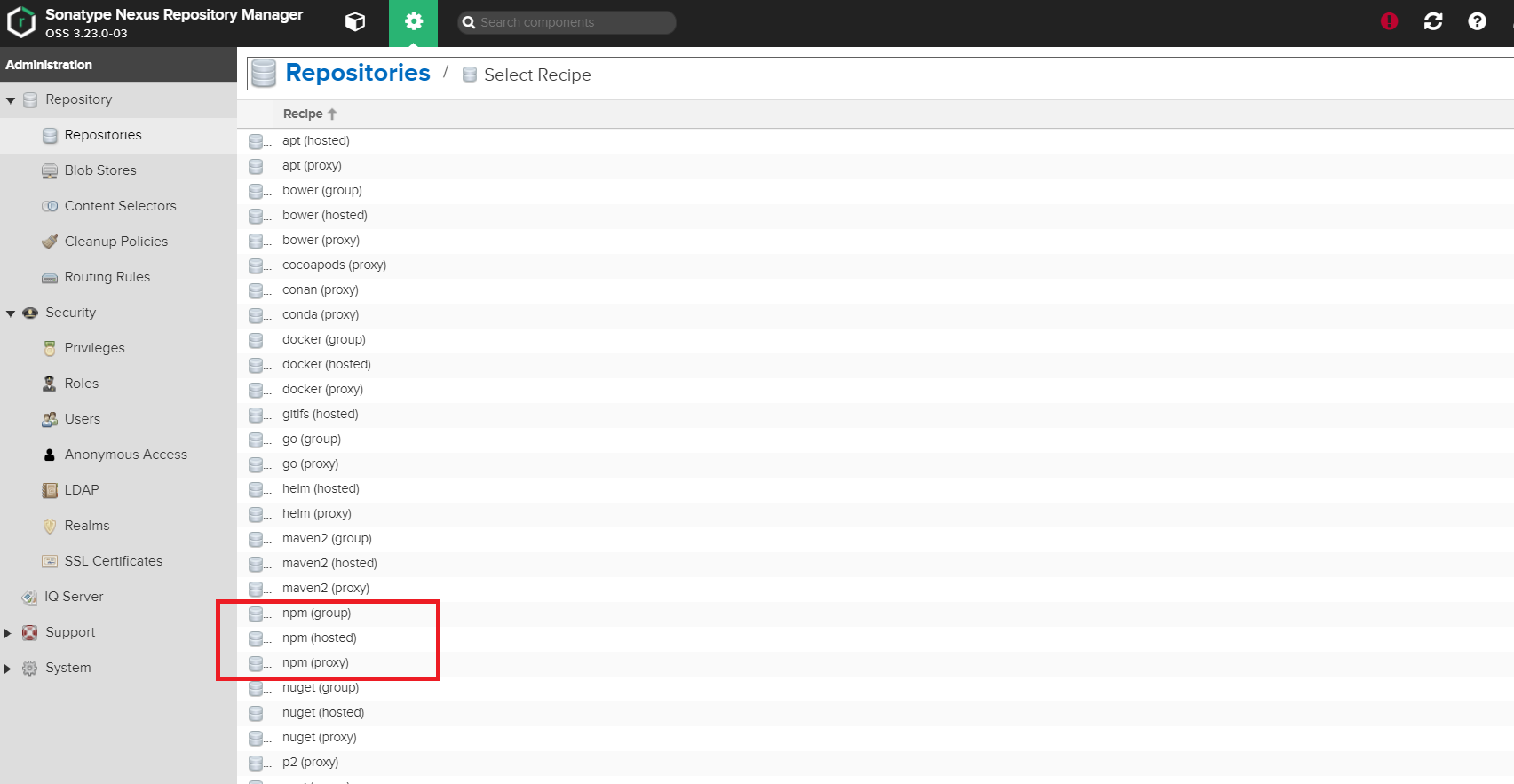Image resolution: width=1514 pixels, height=784 pixels.
Task: Select the docker (hosted) recipe
Action: point(326,364)
